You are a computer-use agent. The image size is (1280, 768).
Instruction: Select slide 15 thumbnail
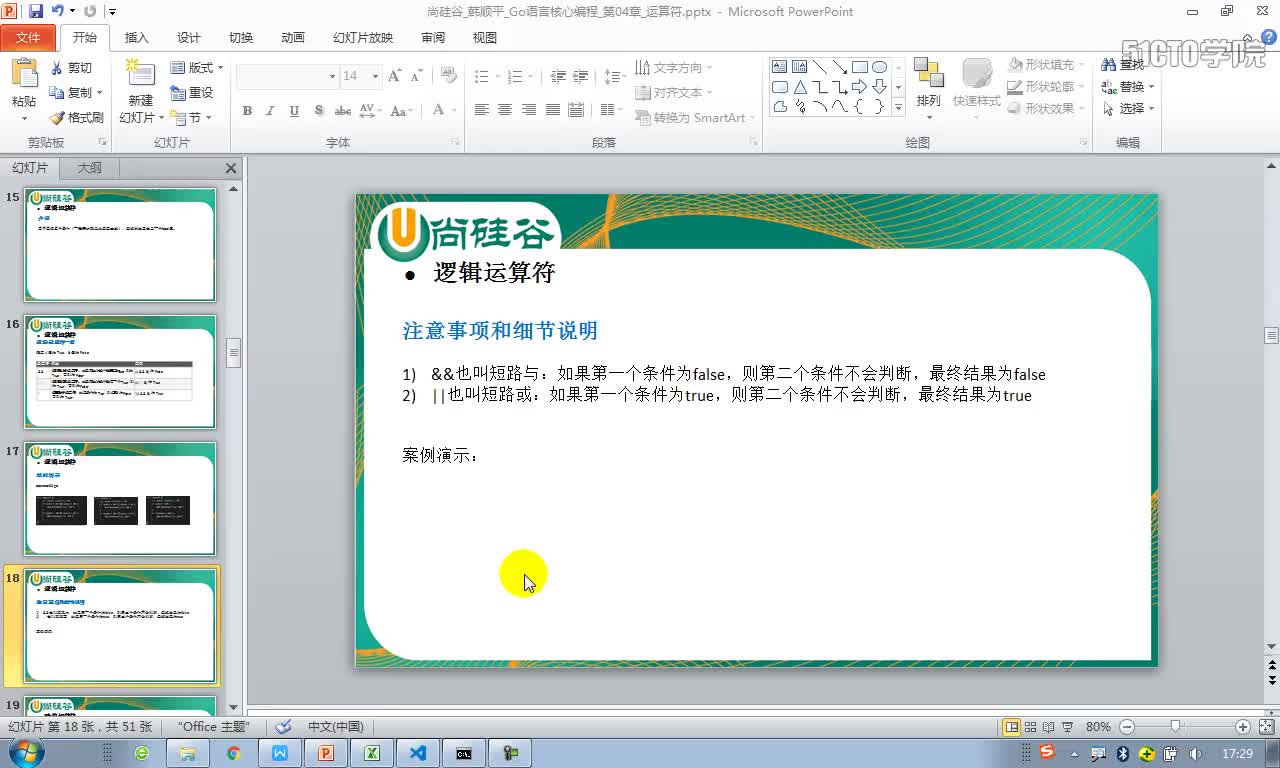[x=120, y=245]
